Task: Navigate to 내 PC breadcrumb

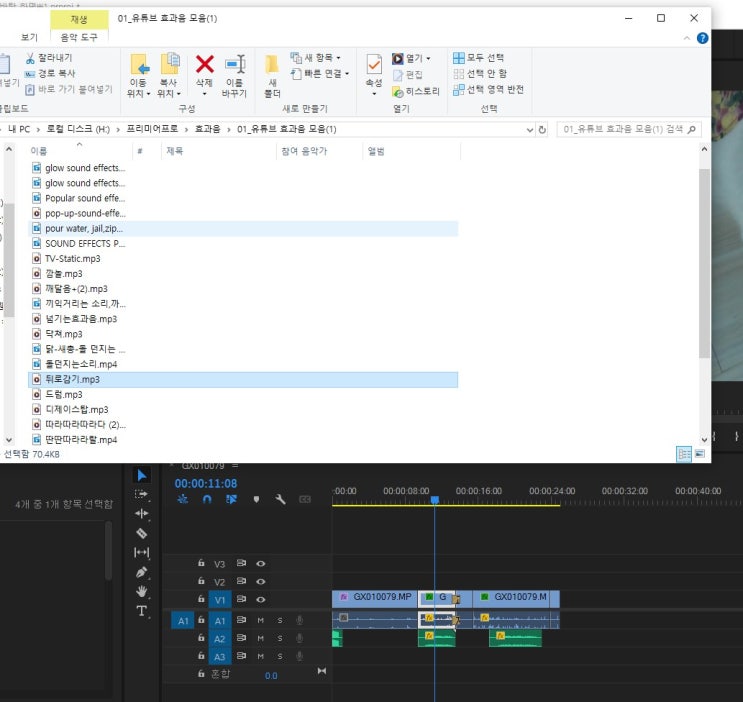Action: pos(19,129)
